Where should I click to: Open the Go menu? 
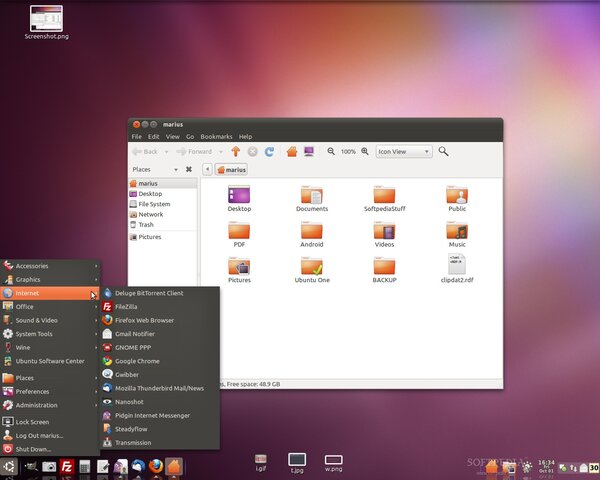(190, 137)
